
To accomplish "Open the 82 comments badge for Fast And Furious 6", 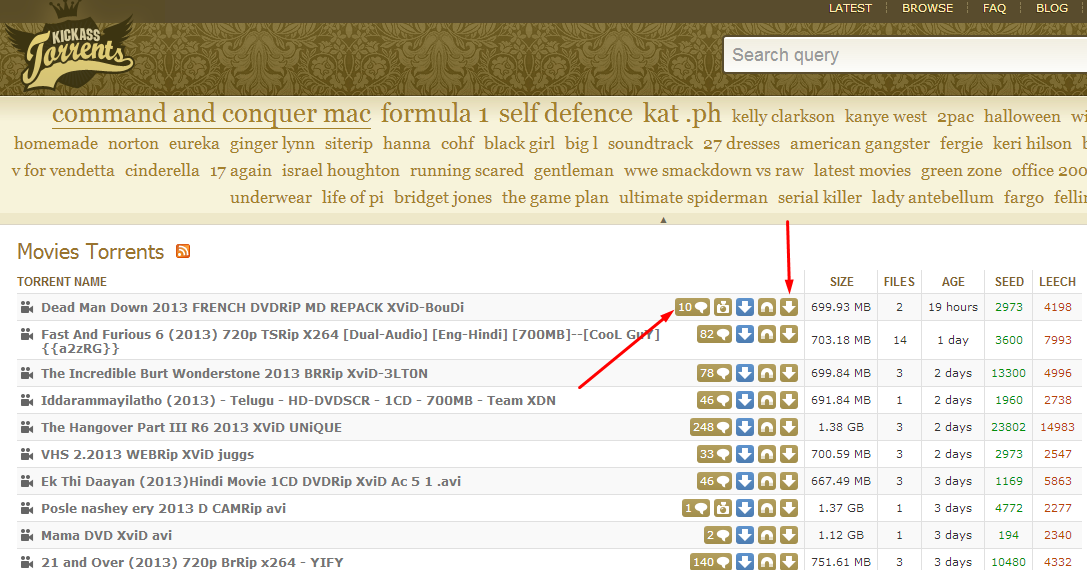I will tap(715, 334).
